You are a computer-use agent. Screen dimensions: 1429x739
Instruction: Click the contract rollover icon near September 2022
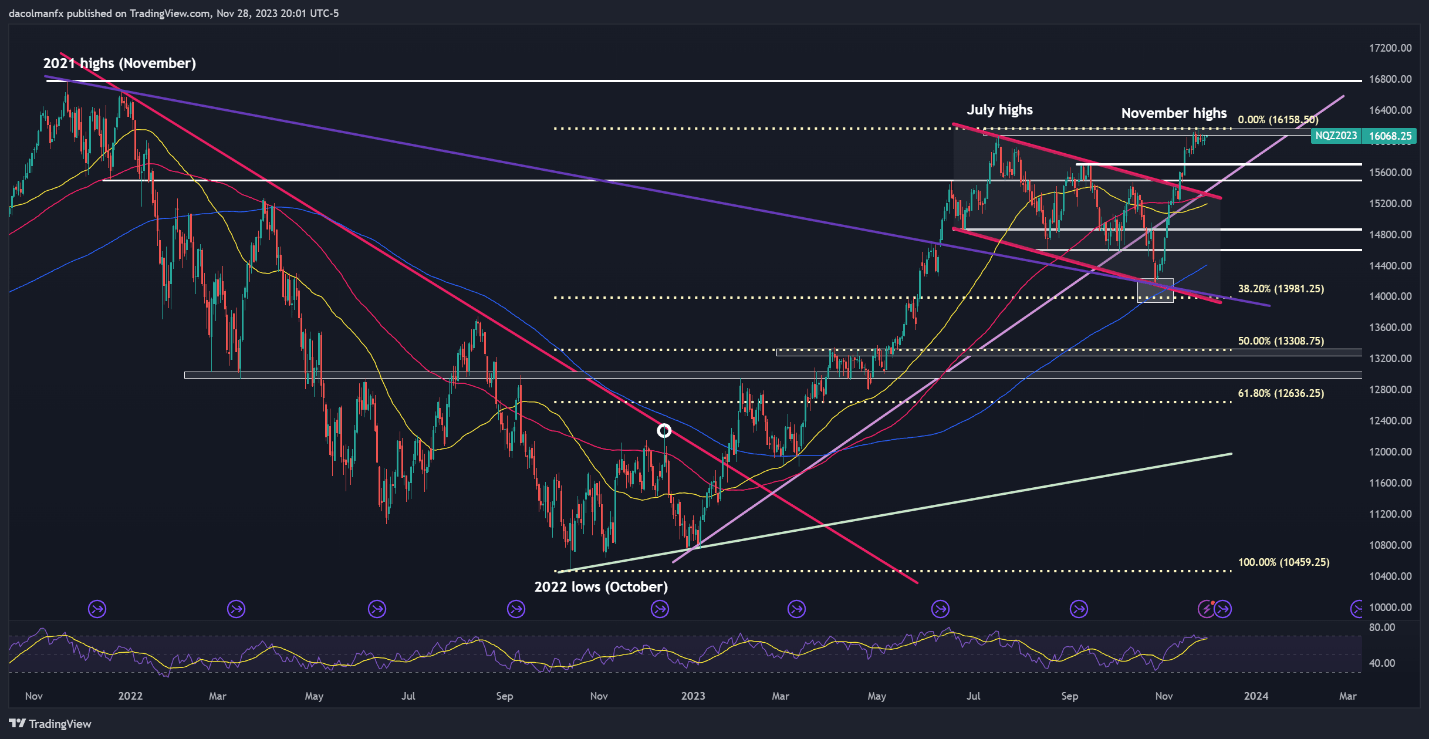coord(516,607)
